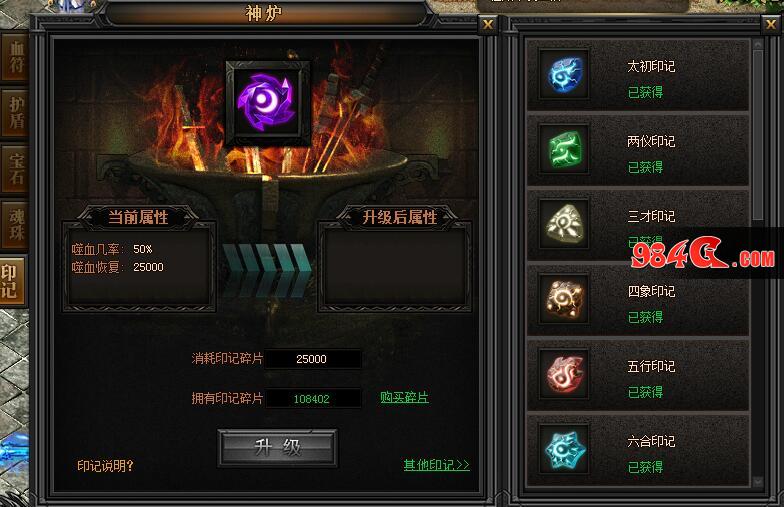
Task: Open the 宝石 side tab
Action: coord(14,168)
